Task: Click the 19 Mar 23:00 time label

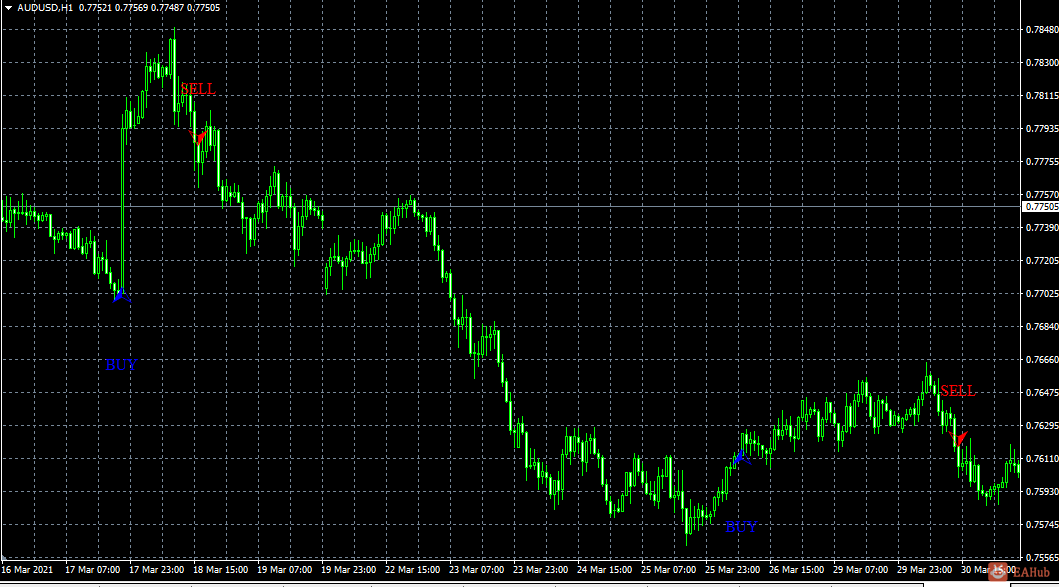Action: 348,570
